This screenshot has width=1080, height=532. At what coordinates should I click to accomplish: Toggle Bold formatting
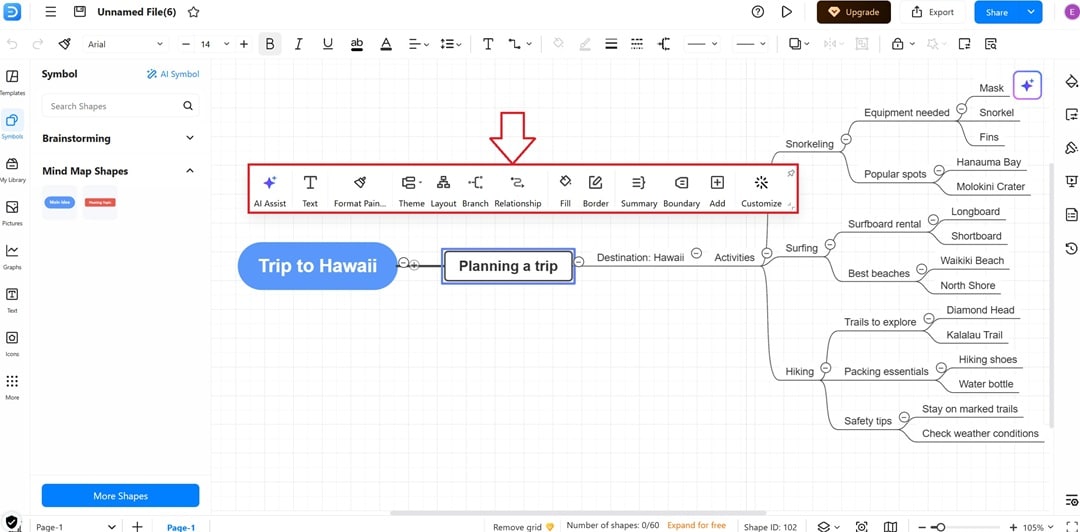270,44
